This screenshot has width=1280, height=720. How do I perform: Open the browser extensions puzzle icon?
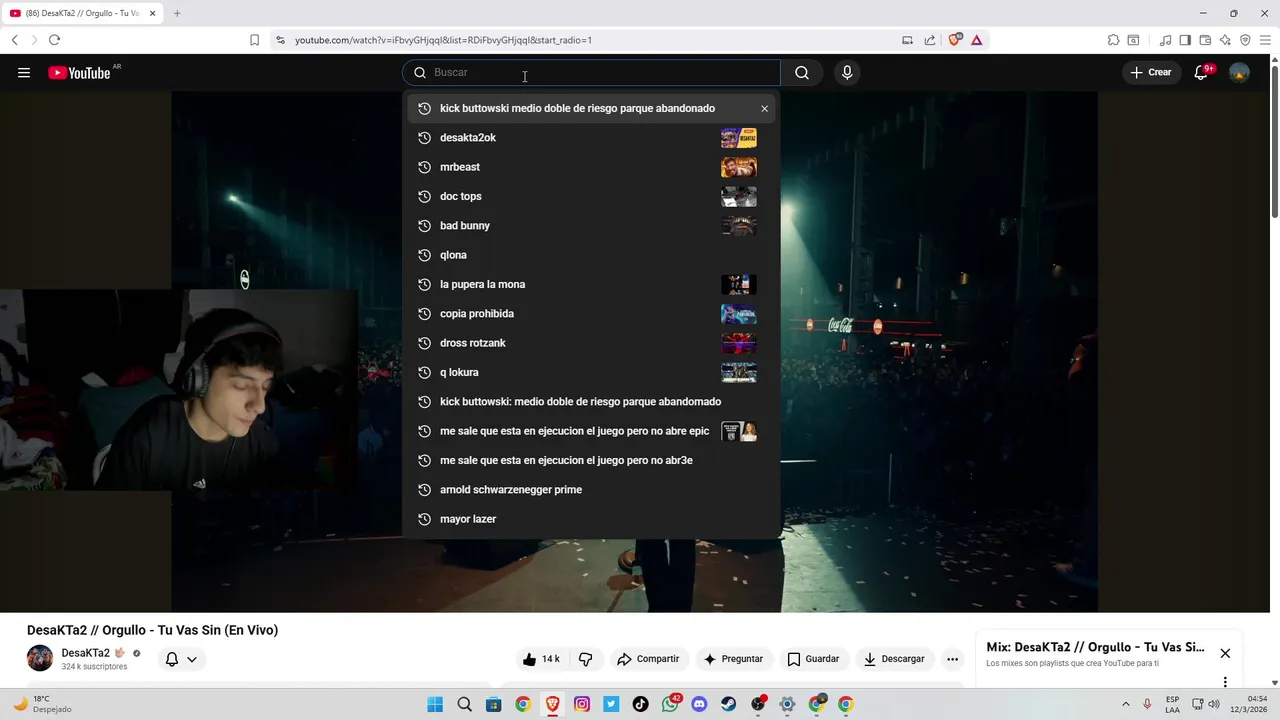coord(1113,40)
